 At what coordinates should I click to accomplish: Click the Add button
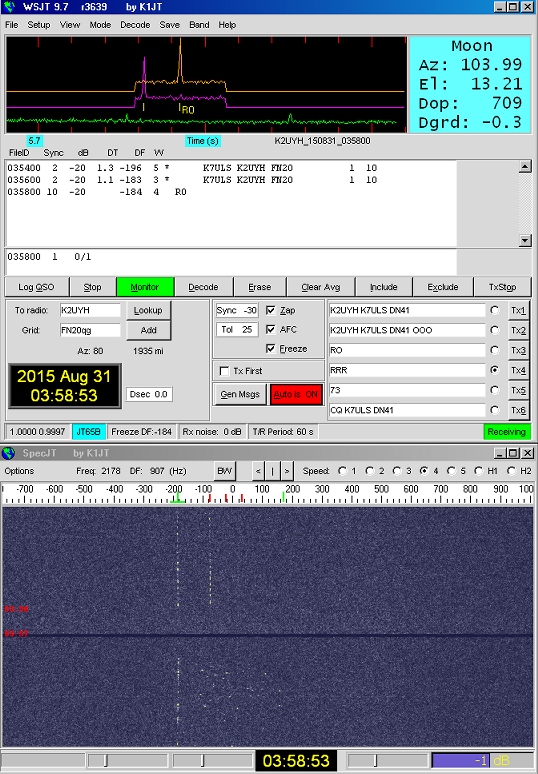(x=148, y=330)
